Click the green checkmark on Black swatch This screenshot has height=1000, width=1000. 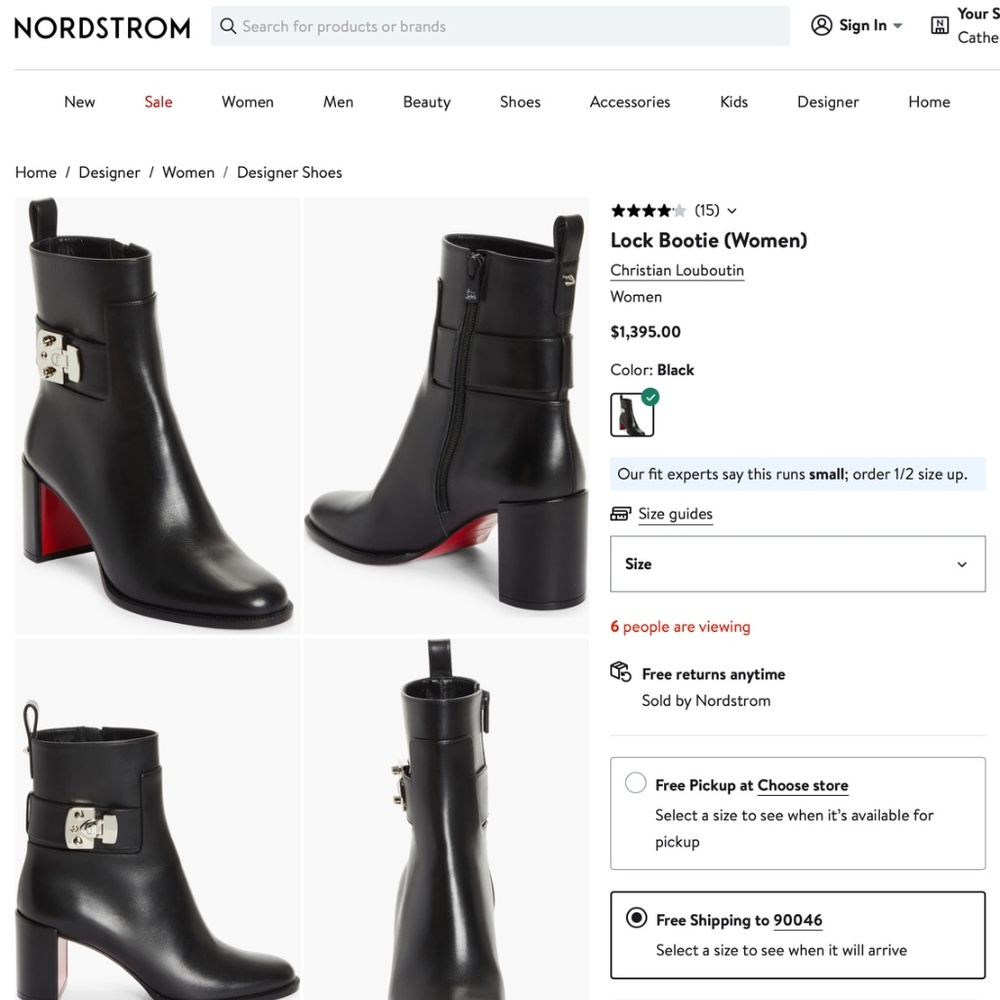pos(650,397)
